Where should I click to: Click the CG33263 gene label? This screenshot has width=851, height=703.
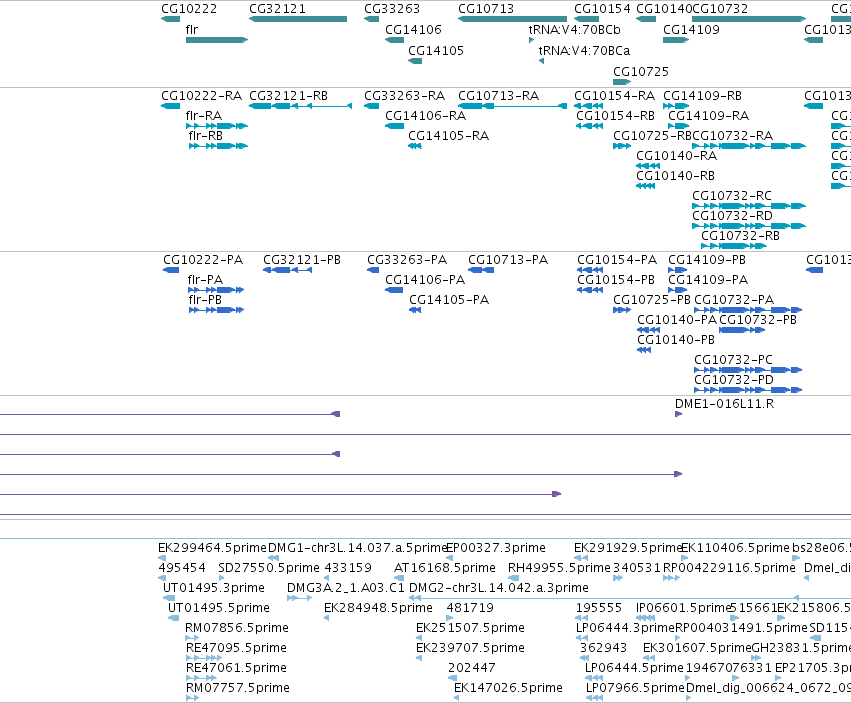(x=392, y=9)
